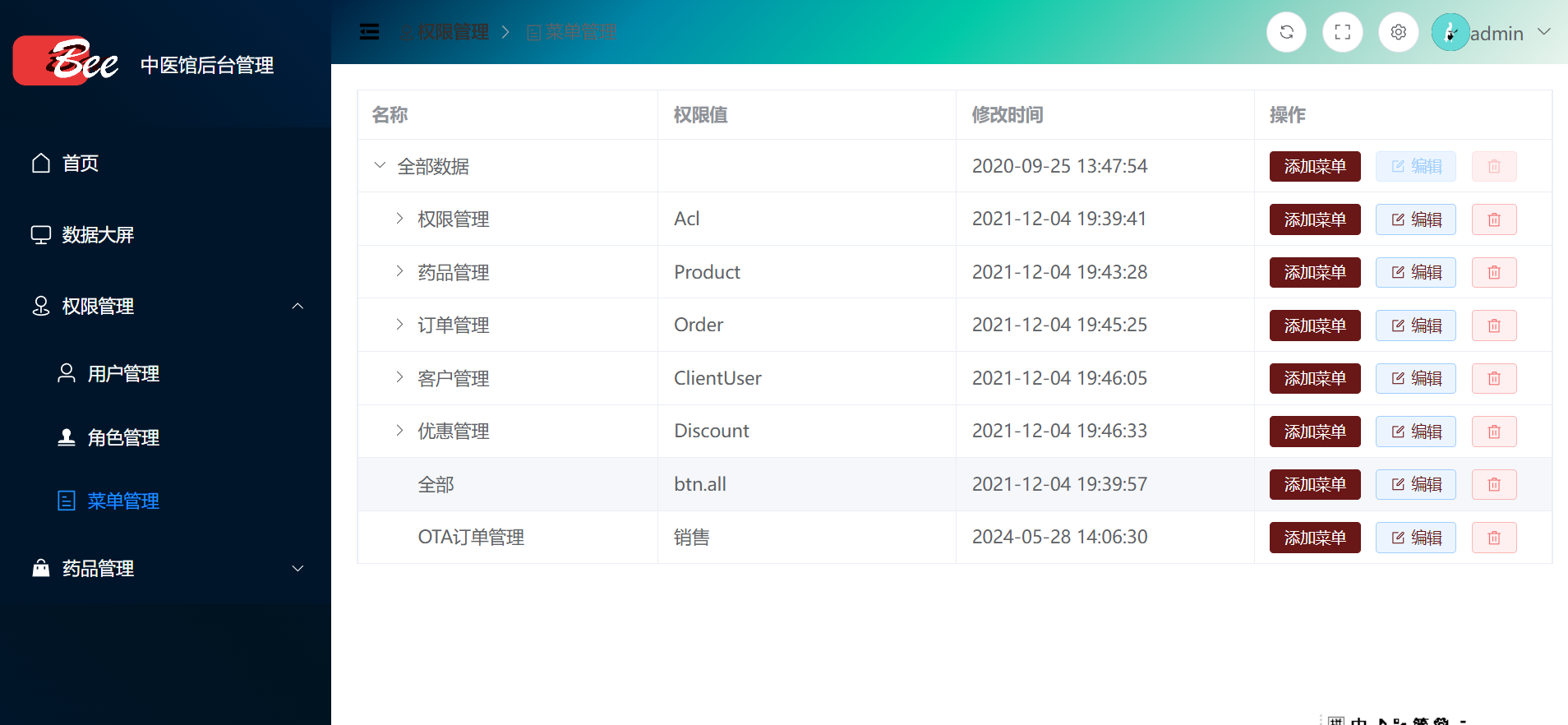Screen dimensions: 1568x725
Task: Click the hamburger sidebar collapse icon
Action: pos(370,32)
